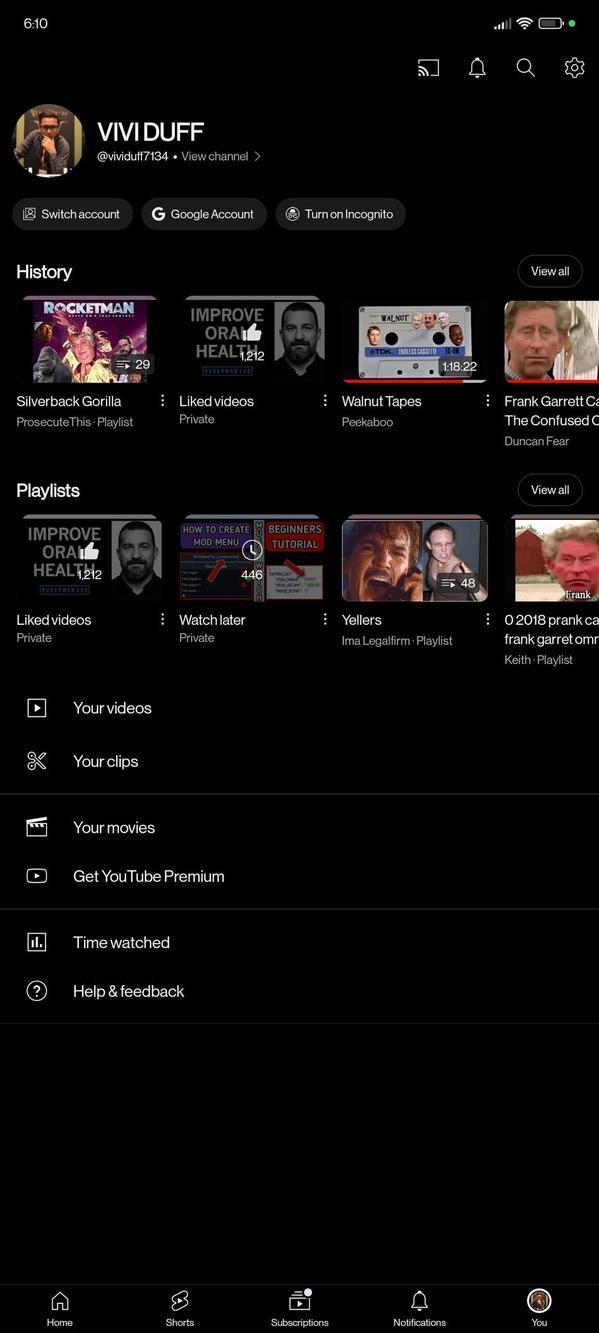Screen dimensions: 599x1333
Task: Open more options for Silverback Gorilla
Action: coord(163,401)
